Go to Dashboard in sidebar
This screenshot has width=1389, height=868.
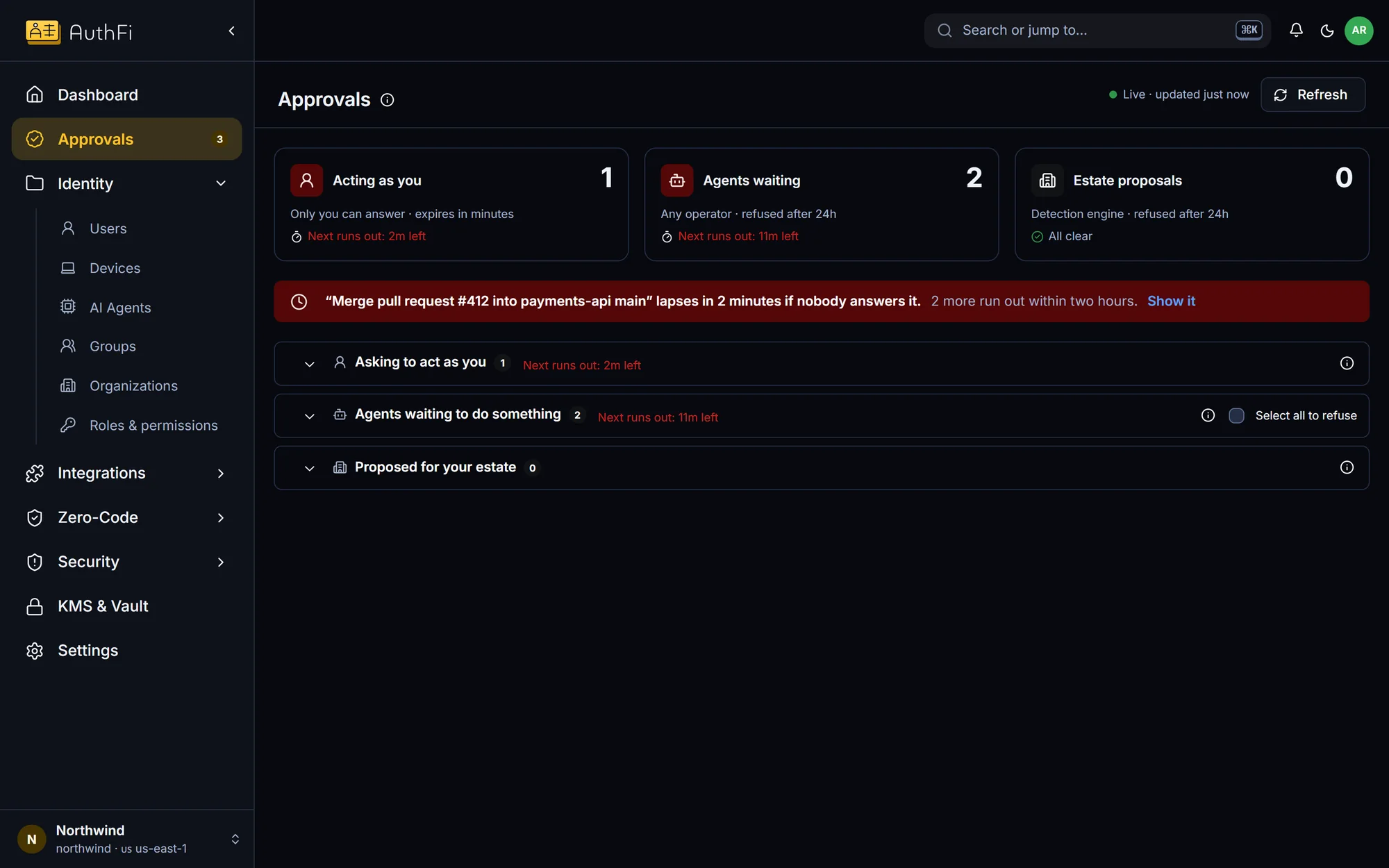click(x=127, y=94)
